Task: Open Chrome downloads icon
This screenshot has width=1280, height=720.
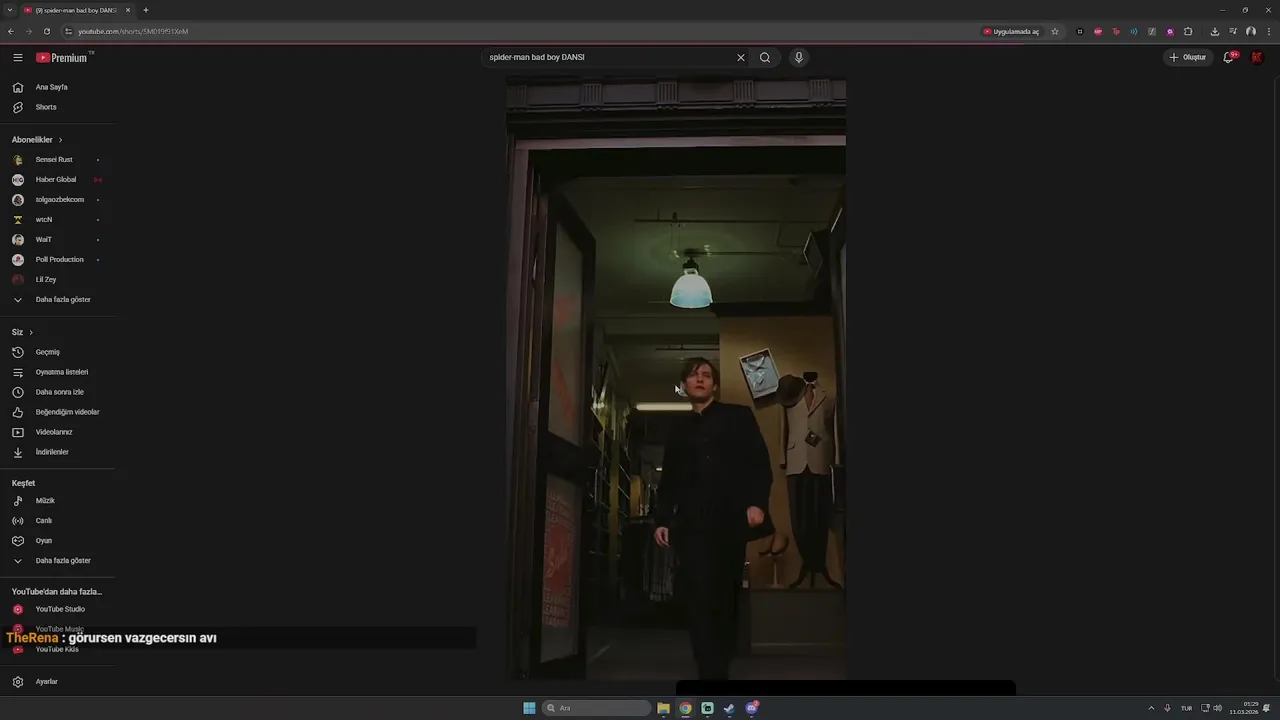Action: tap(1215, 31)
